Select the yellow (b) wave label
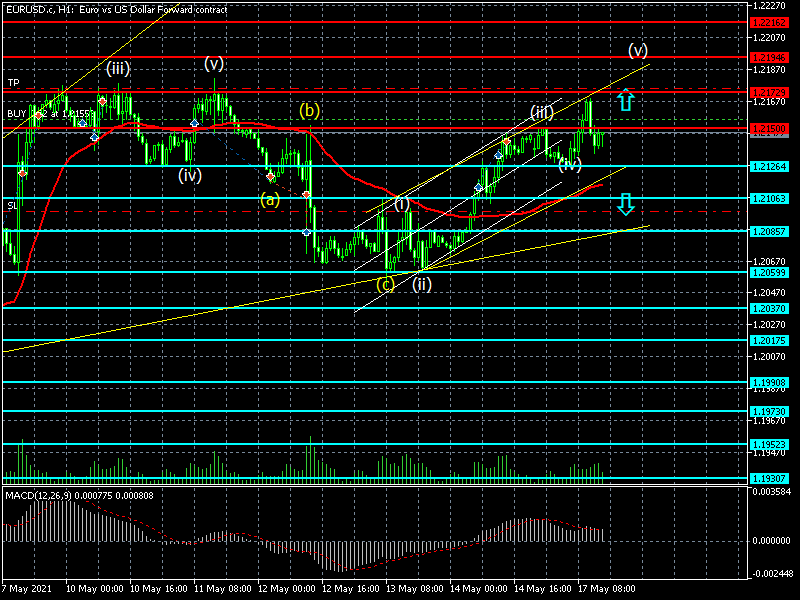 coord(309,110)
